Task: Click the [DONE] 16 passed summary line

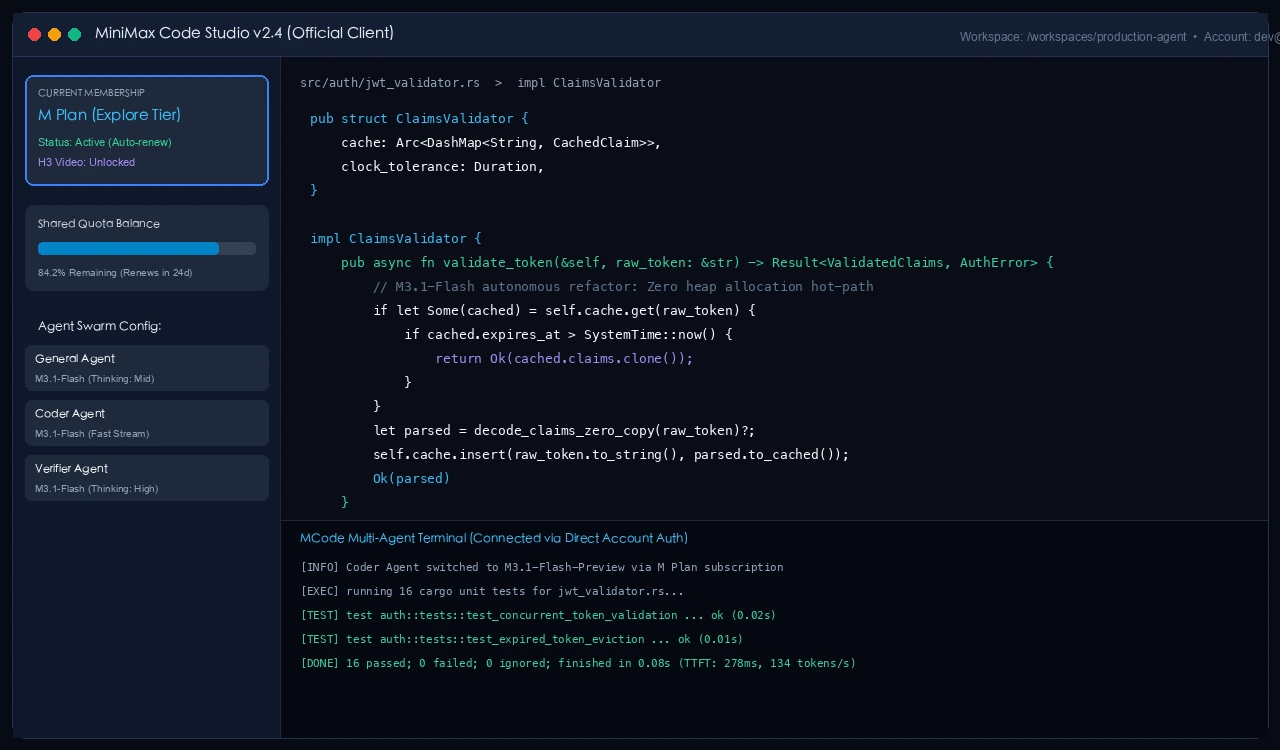Action: click(578, 663)
